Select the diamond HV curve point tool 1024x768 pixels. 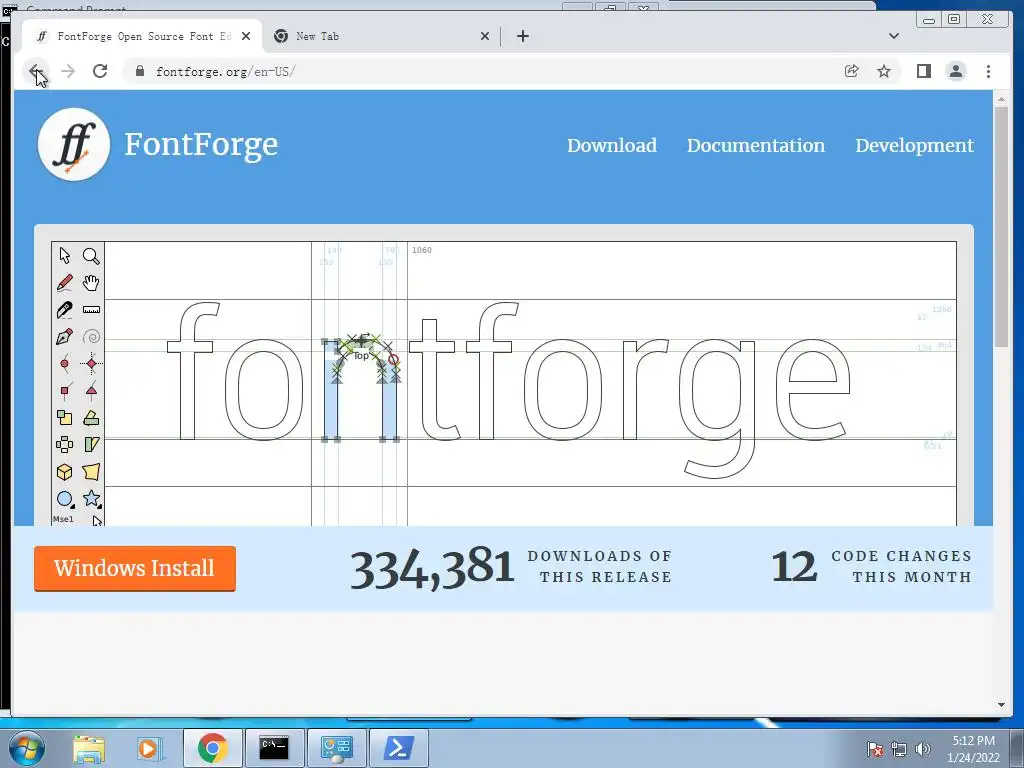coord(91,364)
